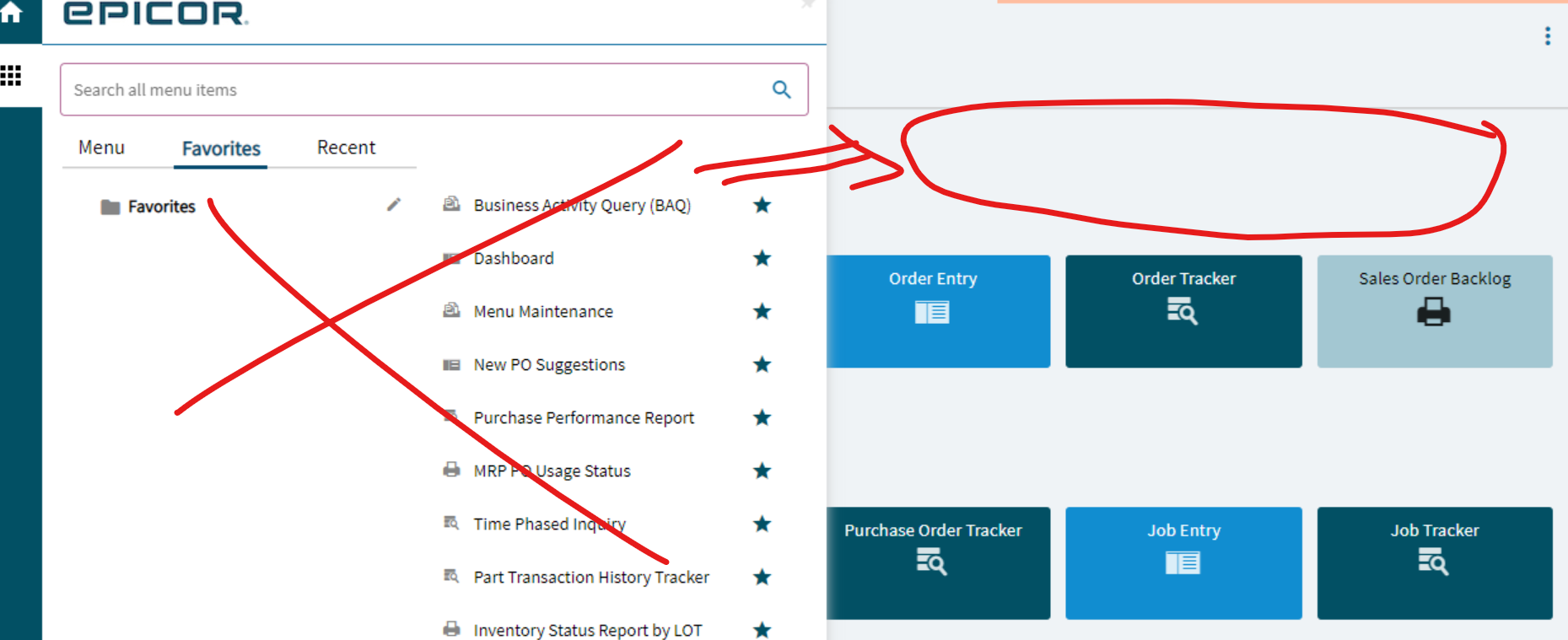Open the Purchase Order Tracker tile
Screen dimensions: 1568x640
[938, 563]
